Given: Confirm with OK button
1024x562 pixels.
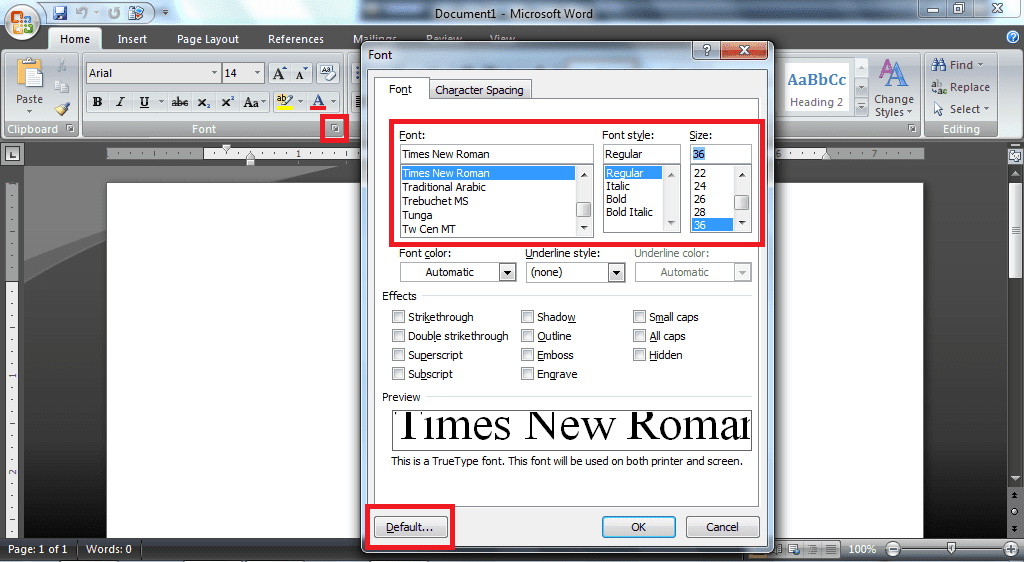Looking at the screenshot, I should coord(638,527).
